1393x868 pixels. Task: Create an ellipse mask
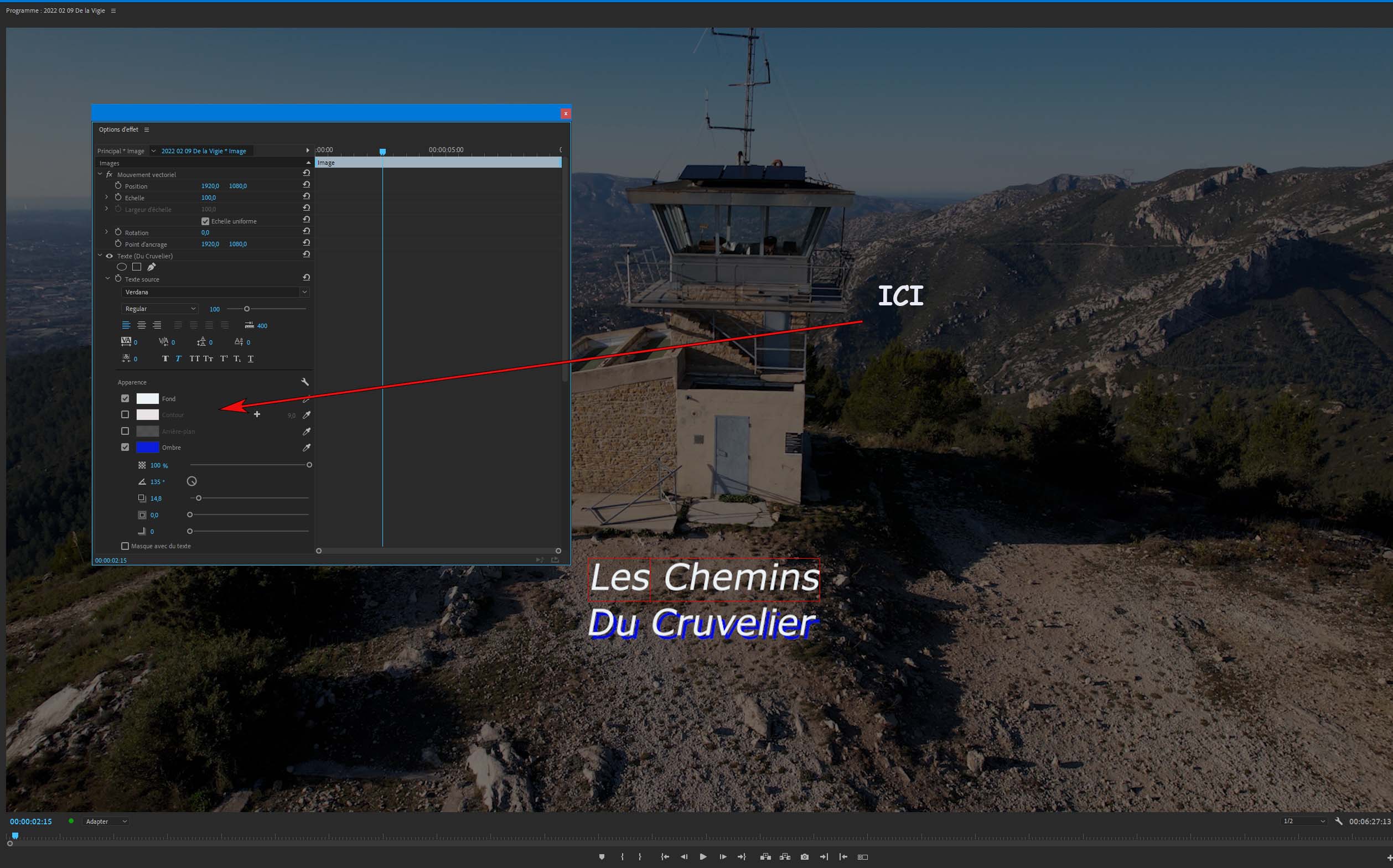click(x=122, y=267)
